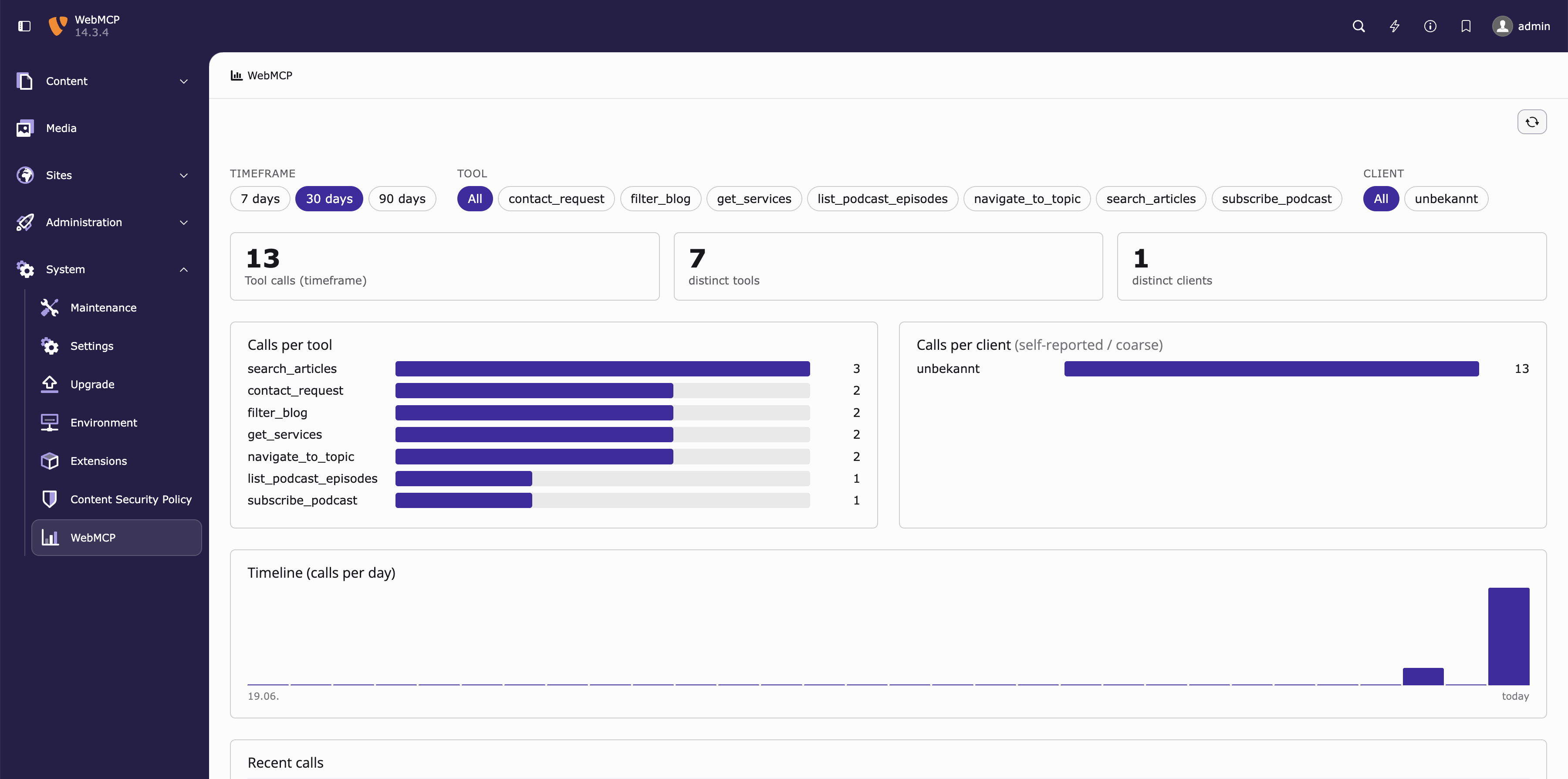Toggle the sidebar collapse icon
The height and width of the screenshot is (779, 1568).
coord(24,26)
